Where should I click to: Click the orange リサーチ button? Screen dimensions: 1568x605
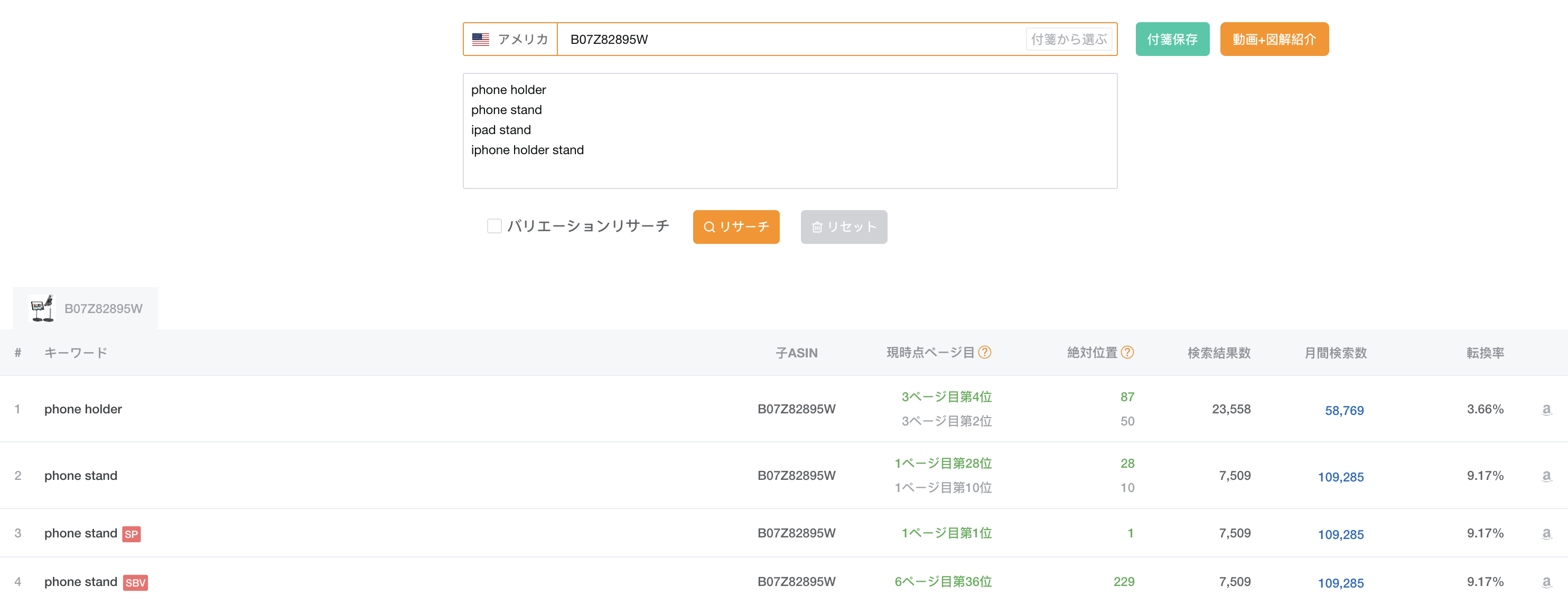736,227
